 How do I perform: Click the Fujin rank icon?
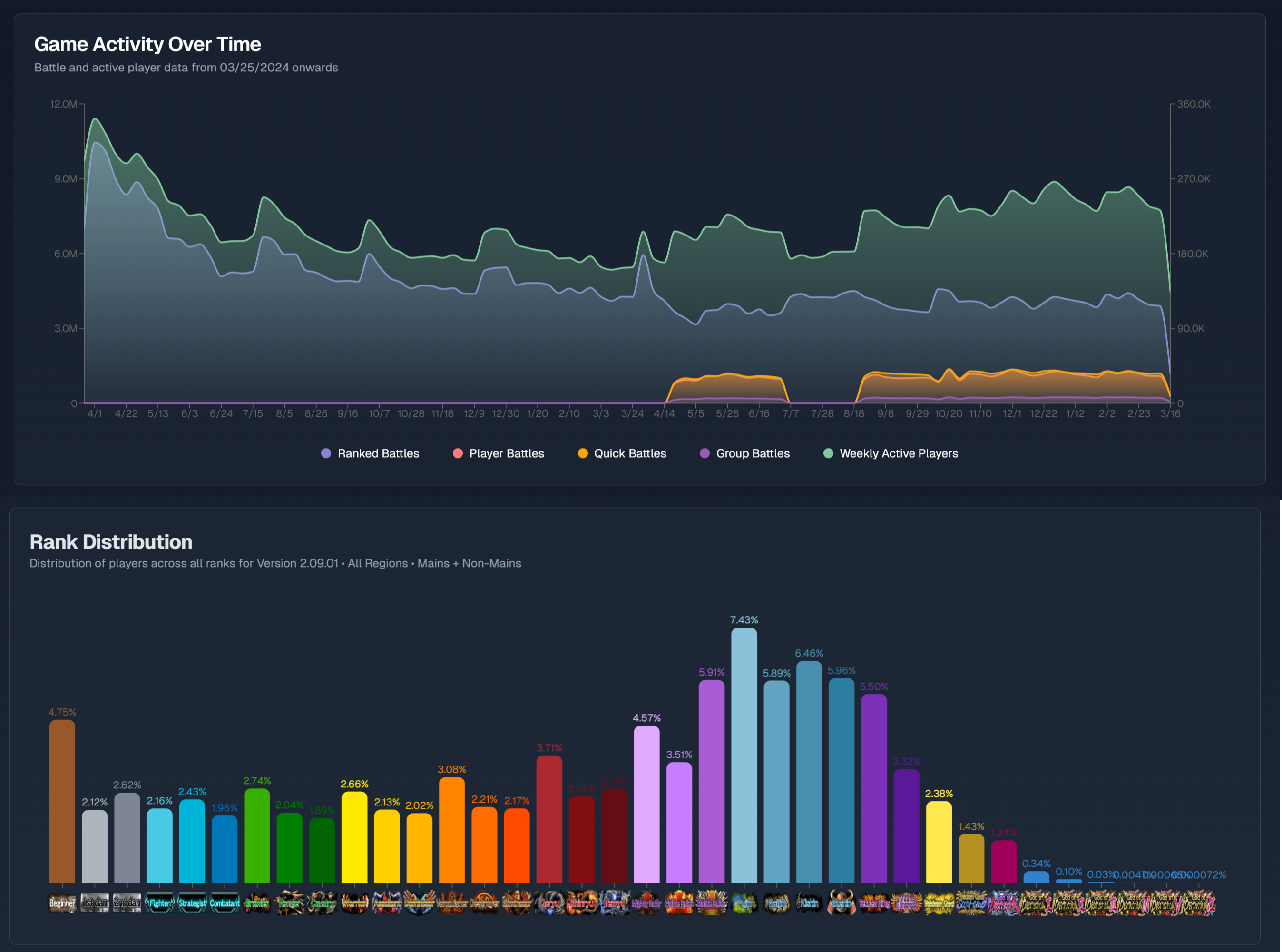[x=744, y=903]
